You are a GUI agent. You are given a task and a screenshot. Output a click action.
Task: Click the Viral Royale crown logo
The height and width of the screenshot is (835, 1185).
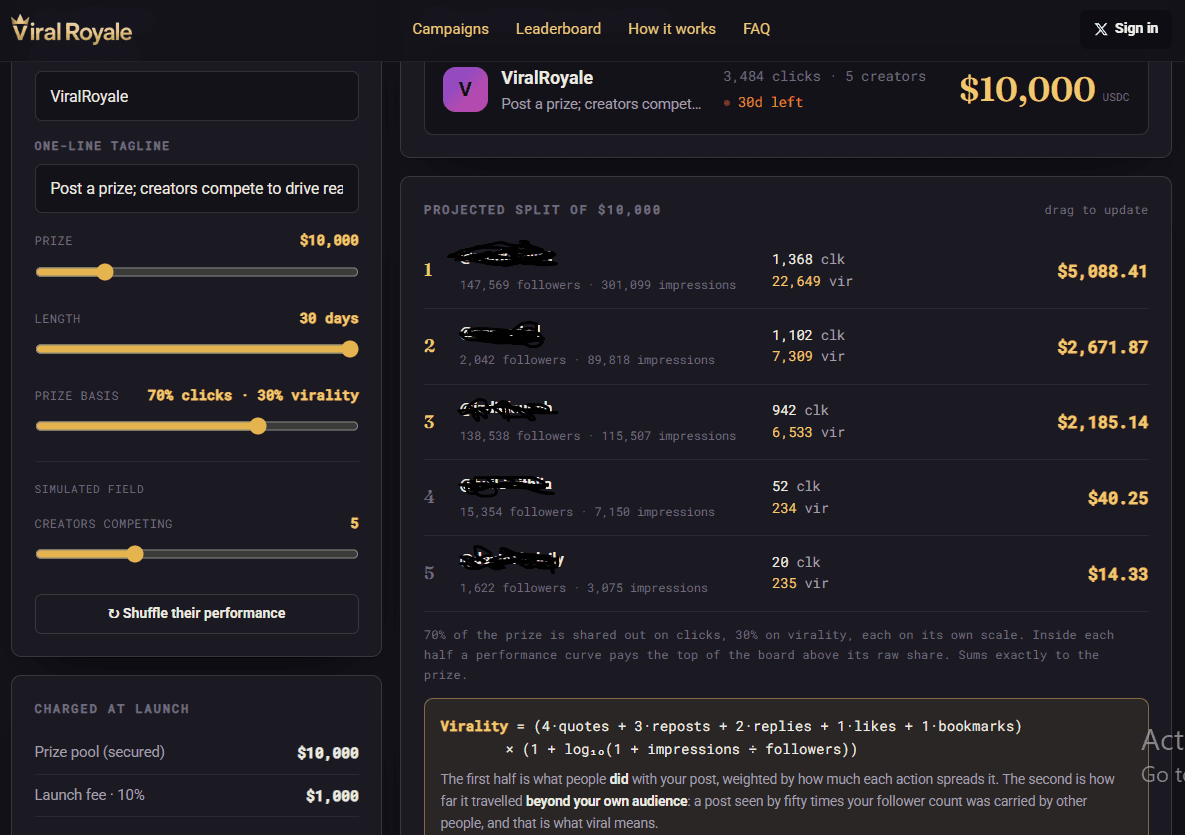(72, 30)
